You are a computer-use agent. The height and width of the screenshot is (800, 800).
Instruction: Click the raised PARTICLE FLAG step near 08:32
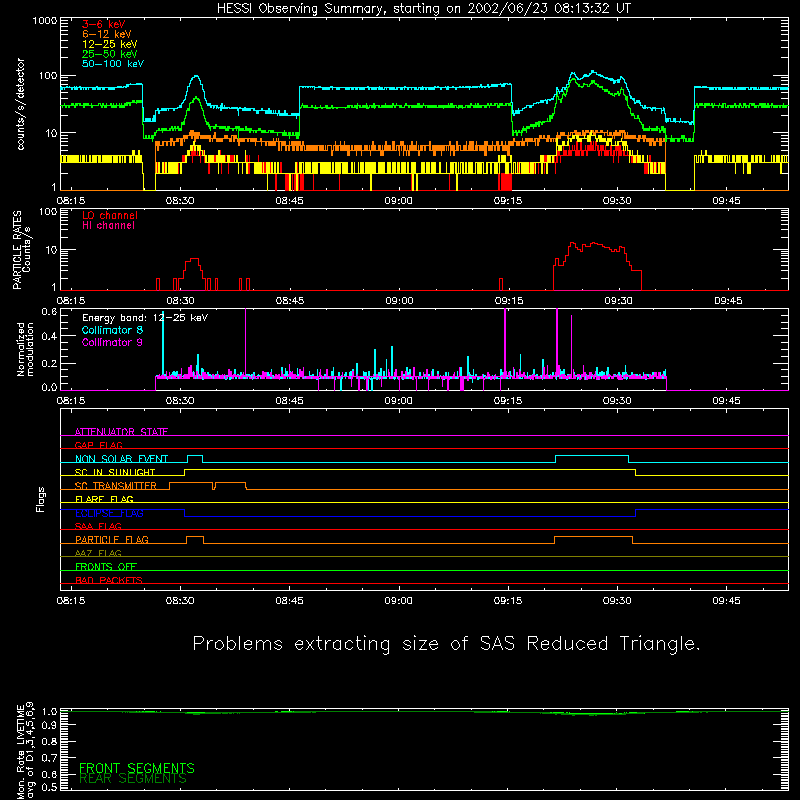[195, 537]
